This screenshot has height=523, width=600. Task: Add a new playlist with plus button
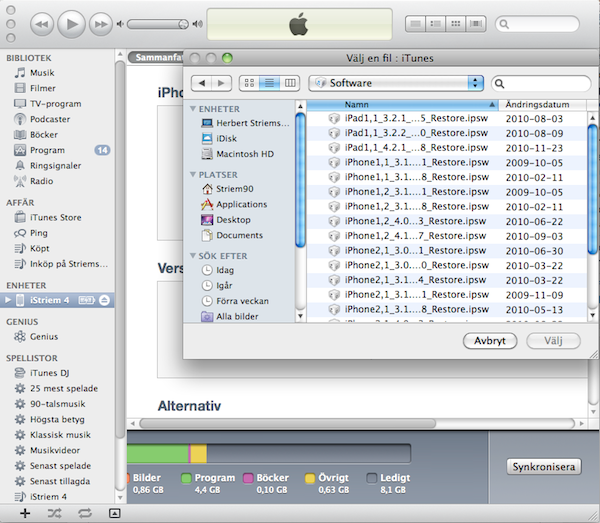25,513
